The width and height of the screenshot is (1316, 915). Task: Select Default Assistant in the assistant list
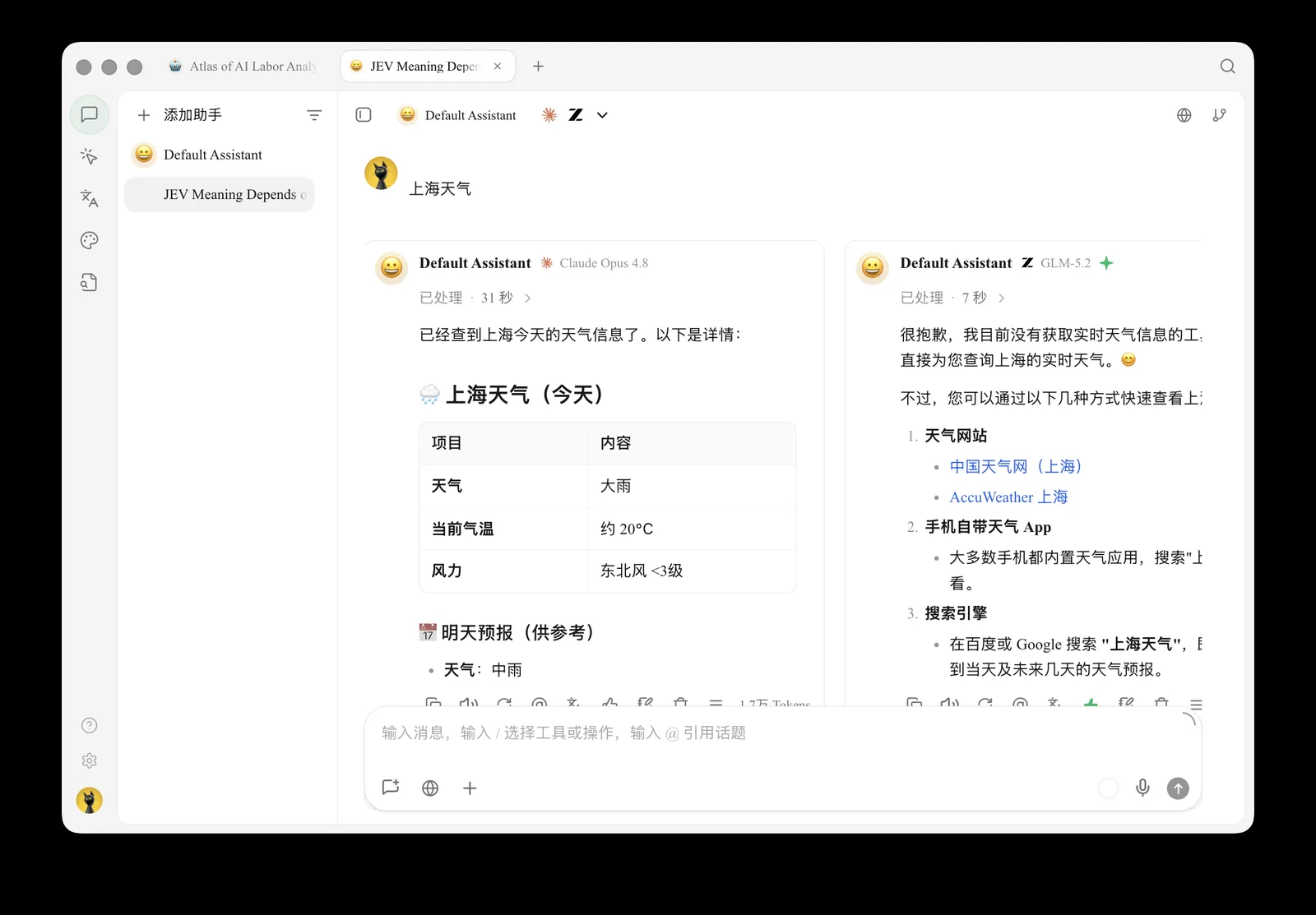[x=220, y=155]
